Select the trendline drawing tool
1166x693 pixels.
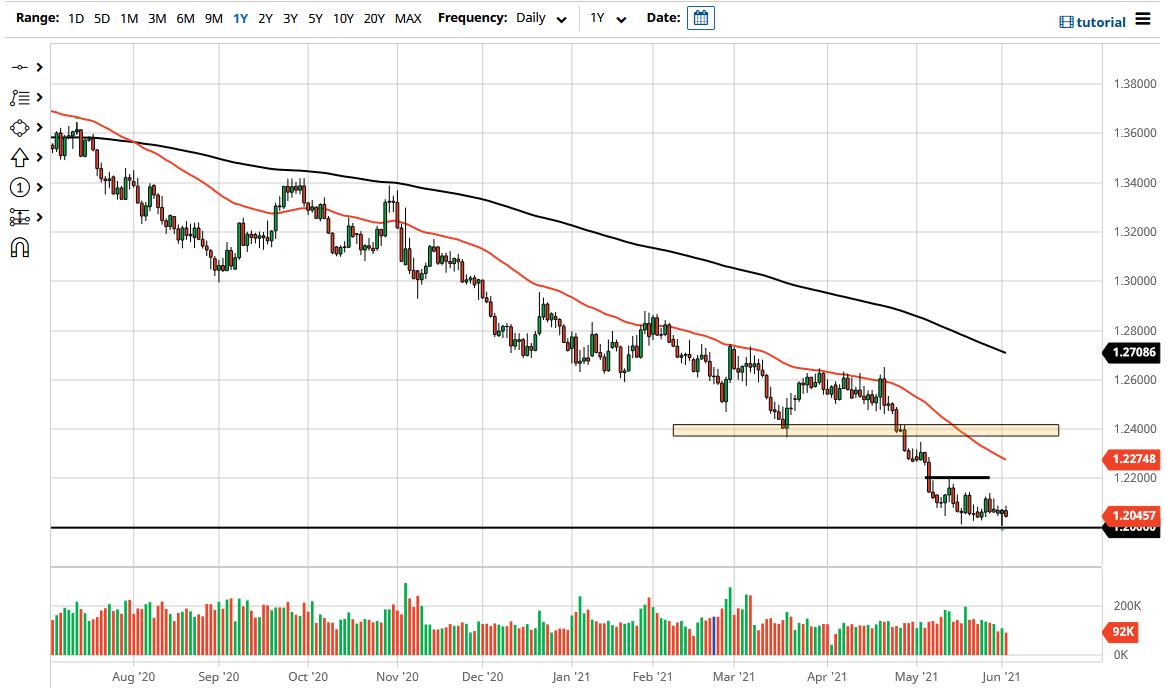click(x=20, y=67)
